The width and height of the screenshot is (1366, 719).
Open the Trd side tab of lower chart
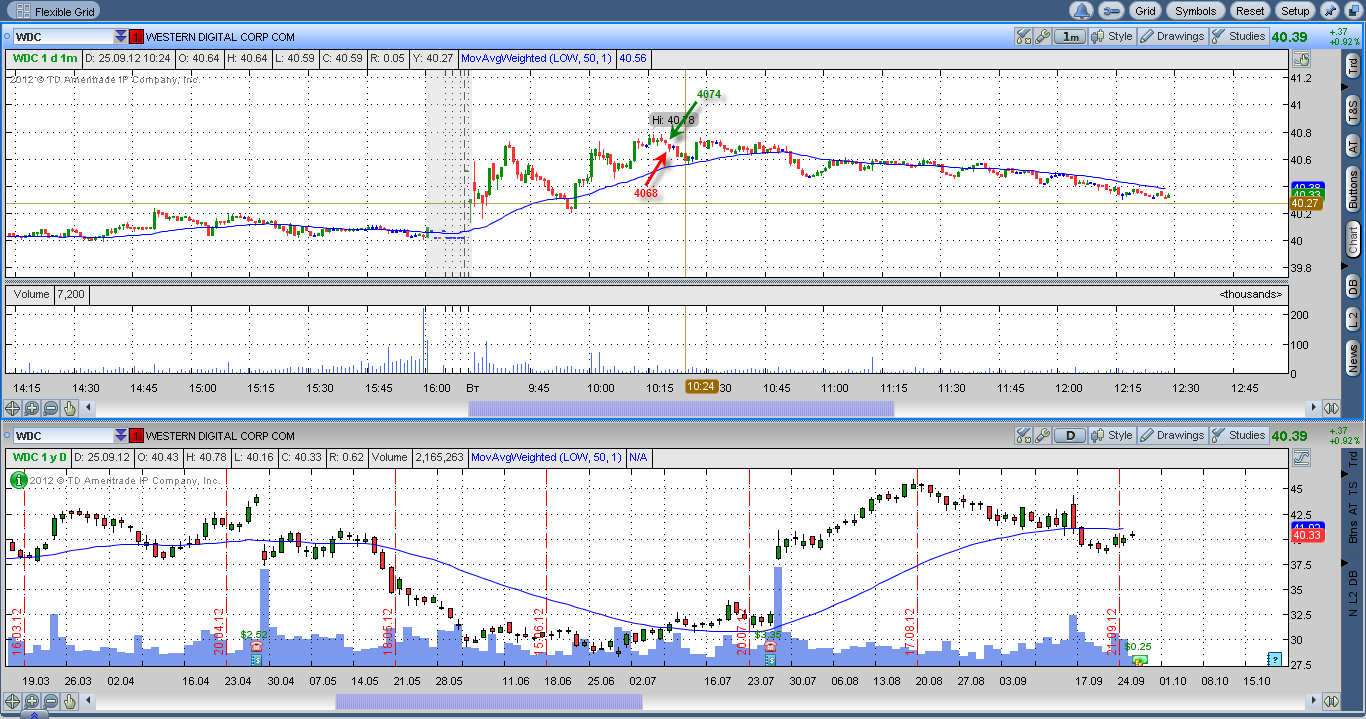tap(1353, 458)
